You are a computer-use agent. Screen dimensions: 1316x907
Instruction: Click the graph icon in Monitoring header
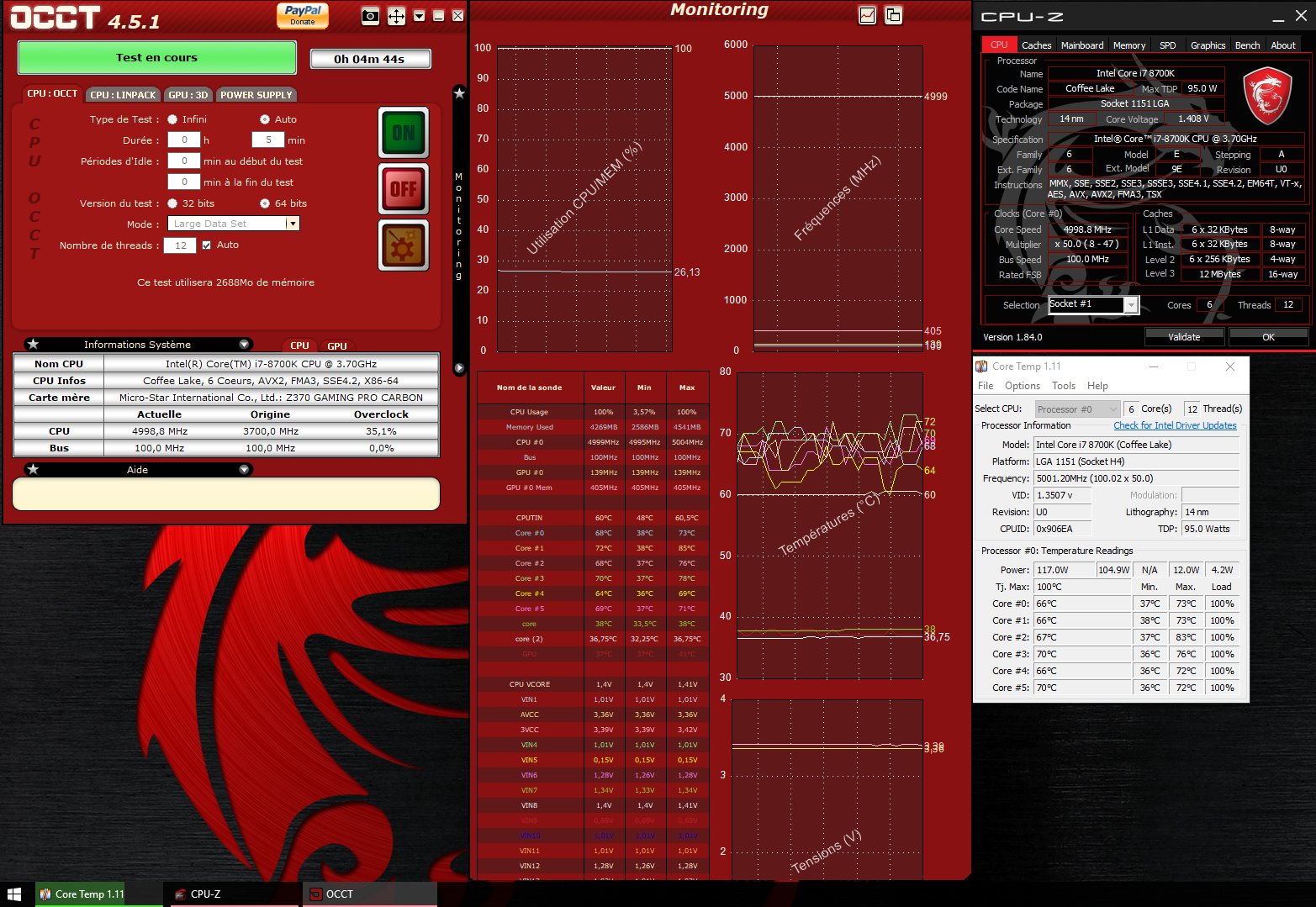pyautogui.click(x=868, y=15)
